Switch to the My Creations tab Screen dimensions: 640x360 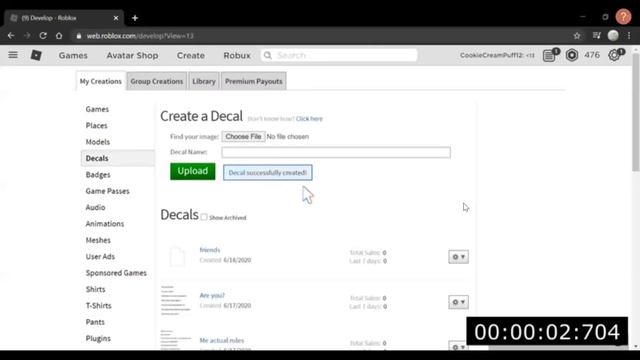click(100, 81)
